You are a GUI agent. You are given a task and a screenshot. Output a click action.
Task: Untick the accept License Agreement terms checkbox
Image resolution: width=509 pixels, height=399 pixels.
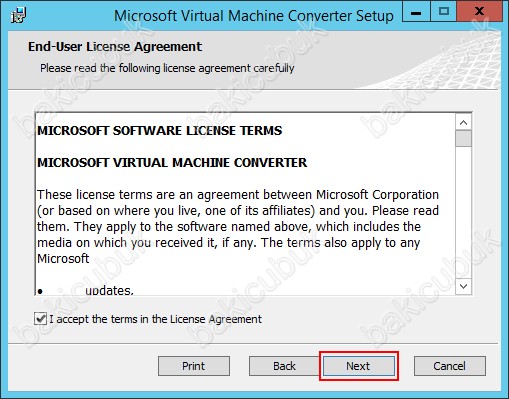click(40, 319)
